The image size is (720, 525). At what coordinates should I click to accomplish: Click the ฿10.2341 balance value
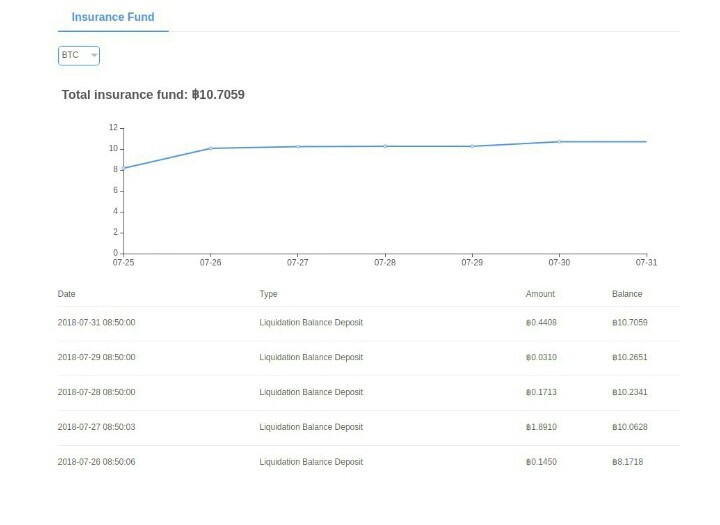pyautogui.click(x=630, y=392)
